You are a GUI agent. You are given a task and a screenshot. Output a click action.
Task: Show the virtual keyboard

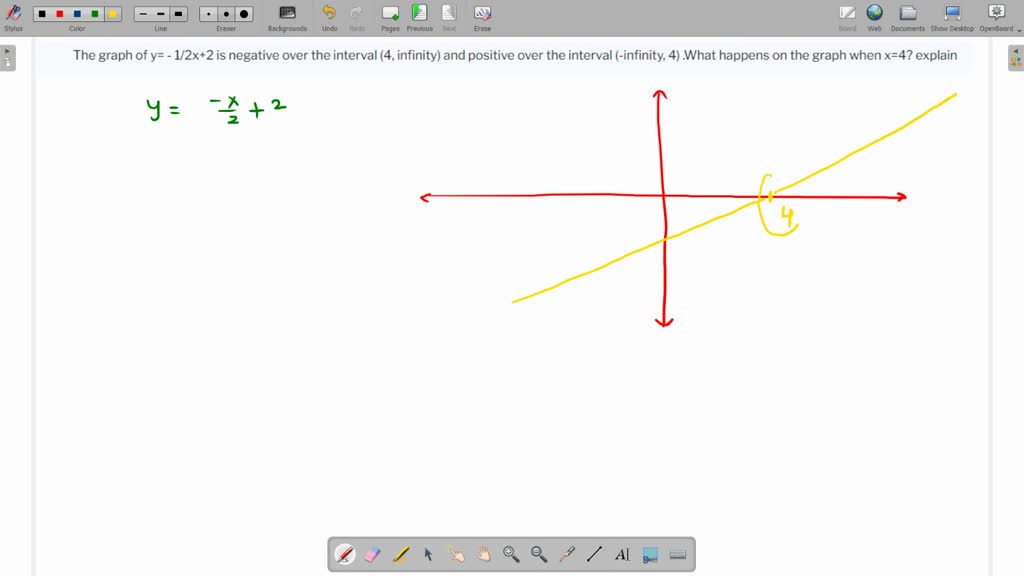click(x=678, y=554)
